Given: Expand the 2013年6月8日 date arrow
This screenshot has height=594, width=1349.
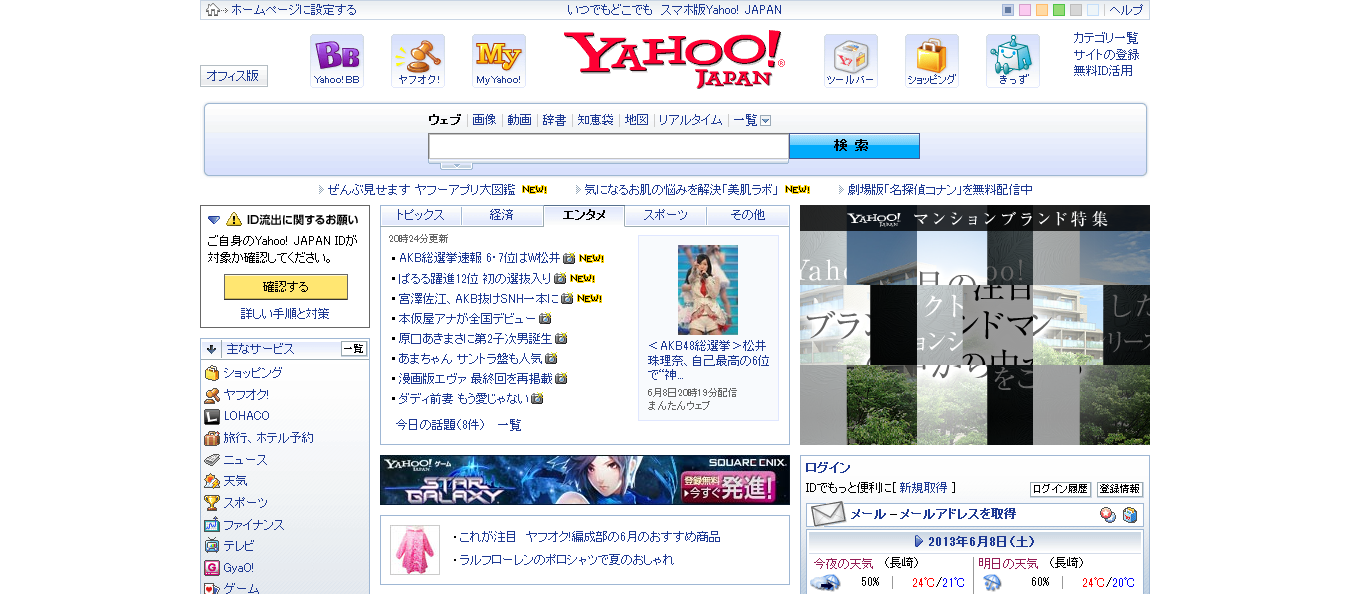Looking at the screenshot, I should pos(919,541).
